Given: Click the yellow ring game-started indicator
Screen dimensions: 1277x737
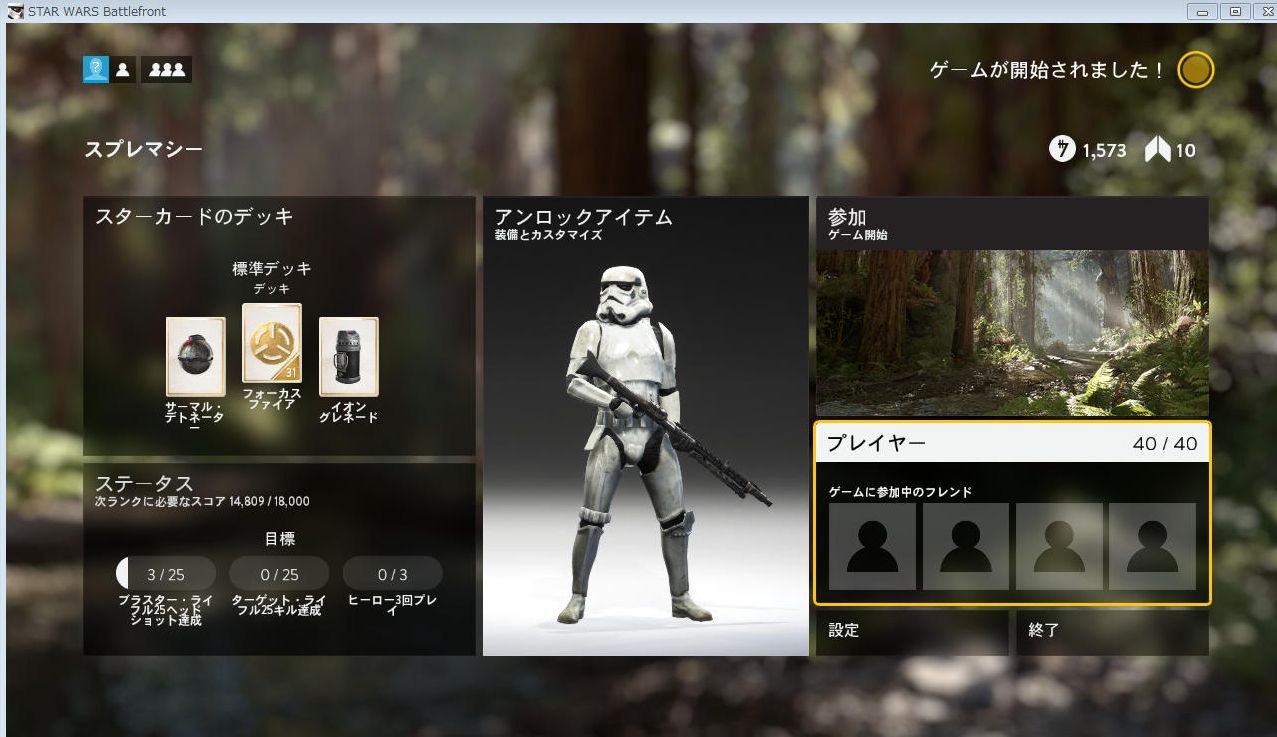Looking at the screenshot, I should point(1195,70).
